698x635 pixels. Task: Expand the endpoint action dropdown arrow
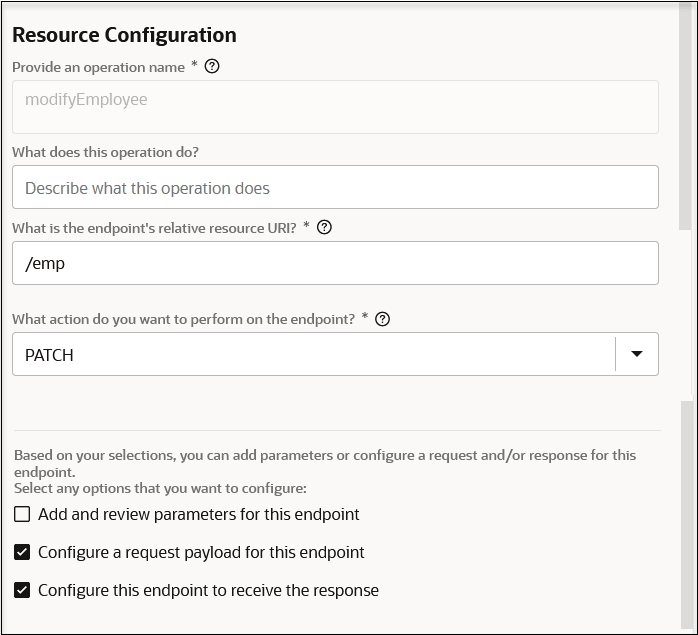click(637, 354)
